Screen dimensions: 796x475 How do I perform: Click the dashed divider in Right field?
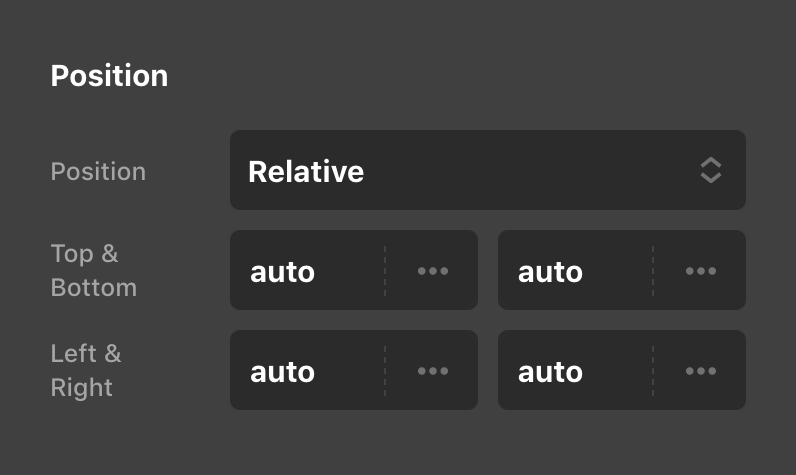(653, 371)
